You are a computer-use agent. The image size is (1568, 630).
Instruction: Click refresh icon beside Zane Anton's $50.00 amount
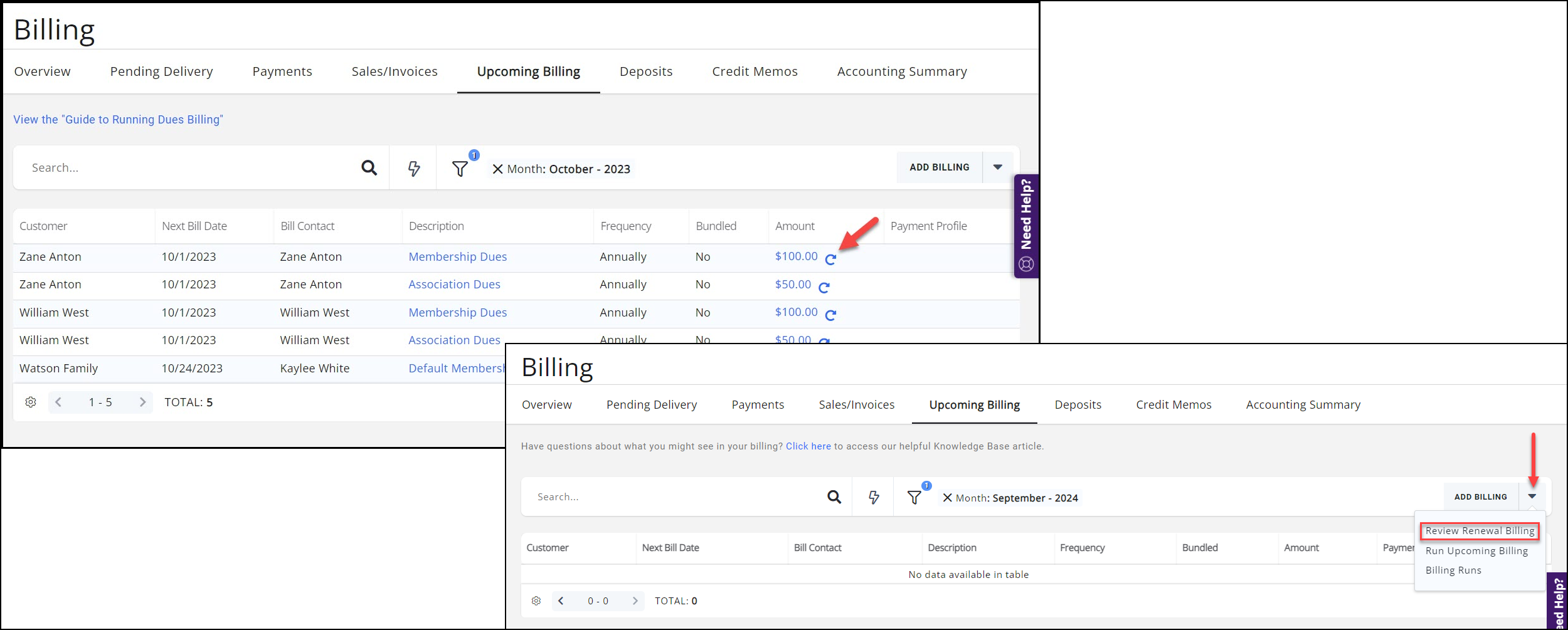824,287
